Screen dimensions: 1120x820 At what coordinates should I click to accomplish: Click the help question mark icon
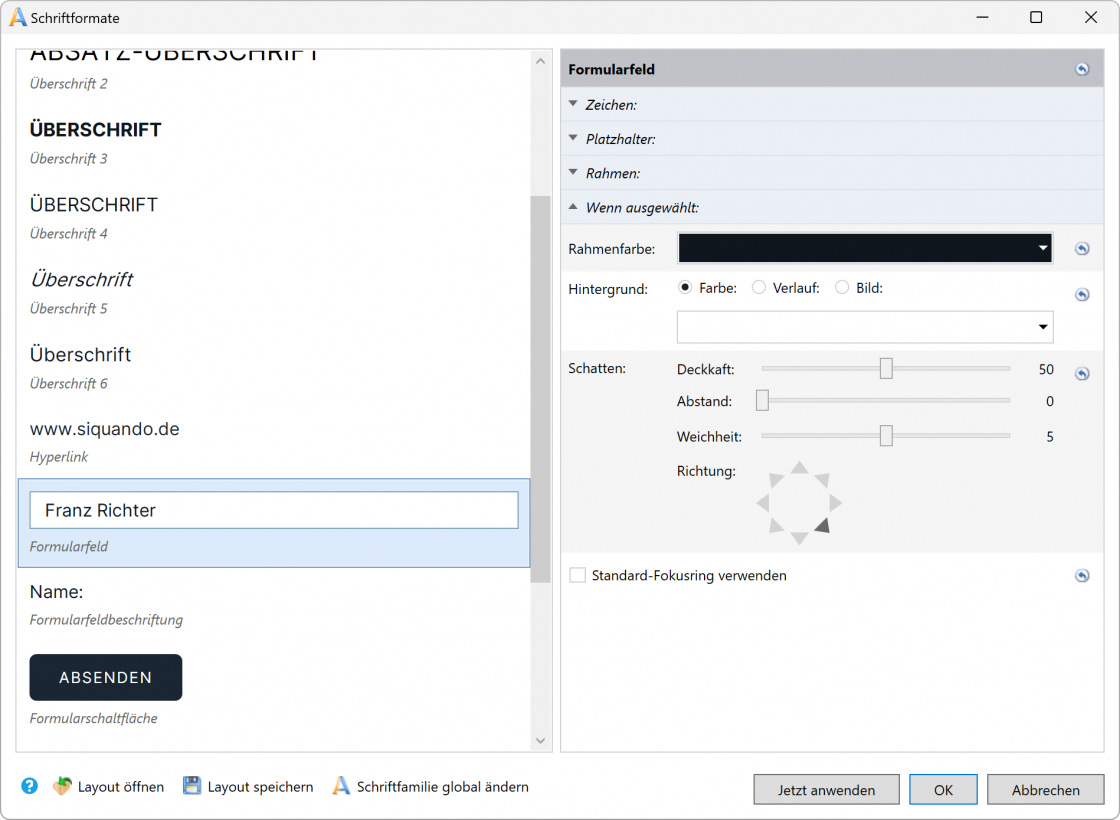pyautogui.click(x=29, y=786)
